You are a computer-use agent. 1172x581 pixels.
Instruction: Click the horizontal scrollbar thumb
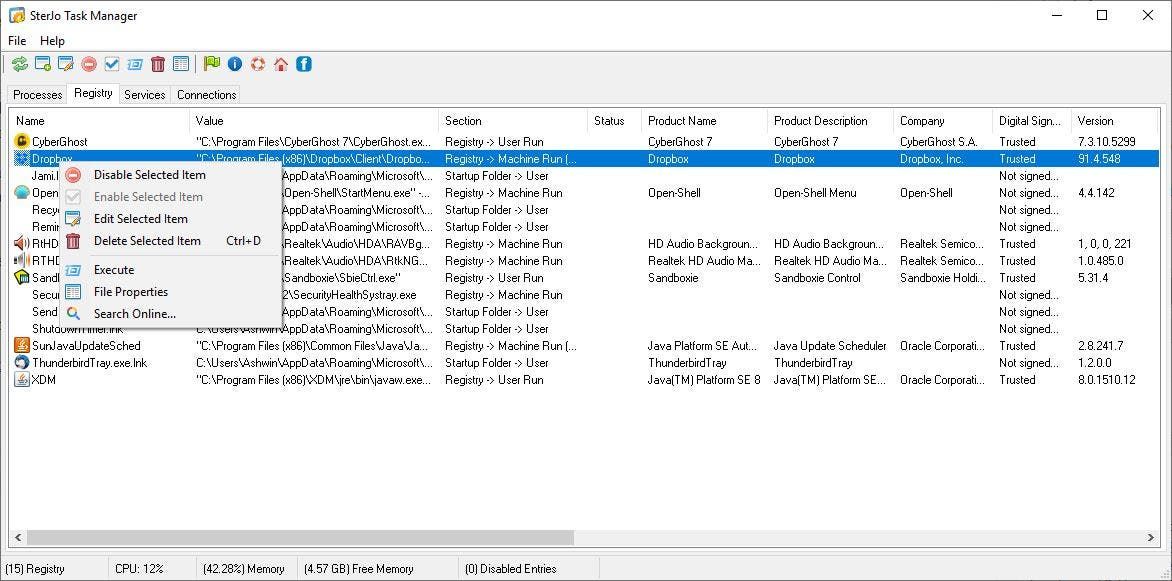coord(299,538)
